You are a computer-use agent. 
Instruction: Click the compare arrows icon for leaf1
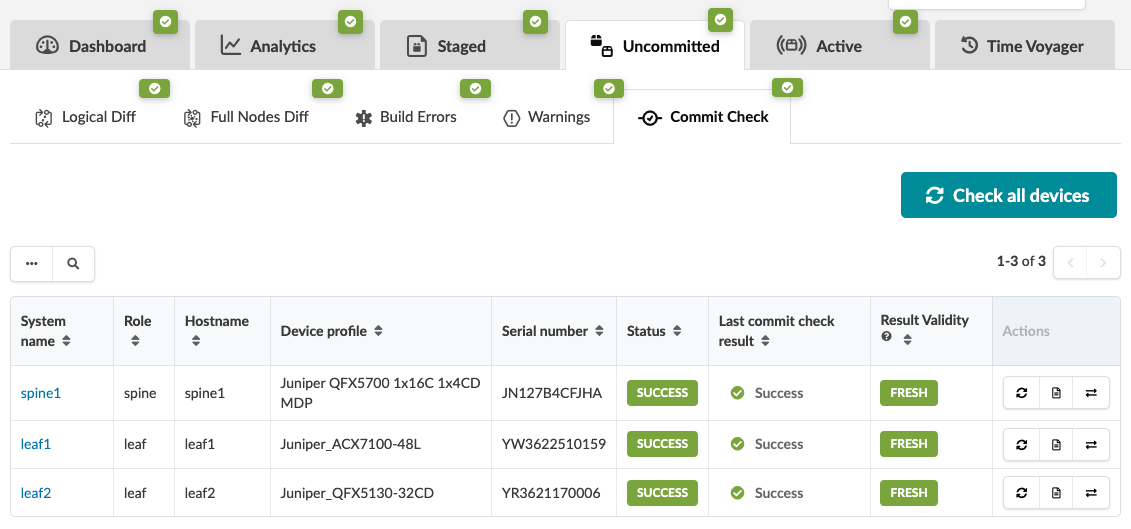pos(1091,444)
